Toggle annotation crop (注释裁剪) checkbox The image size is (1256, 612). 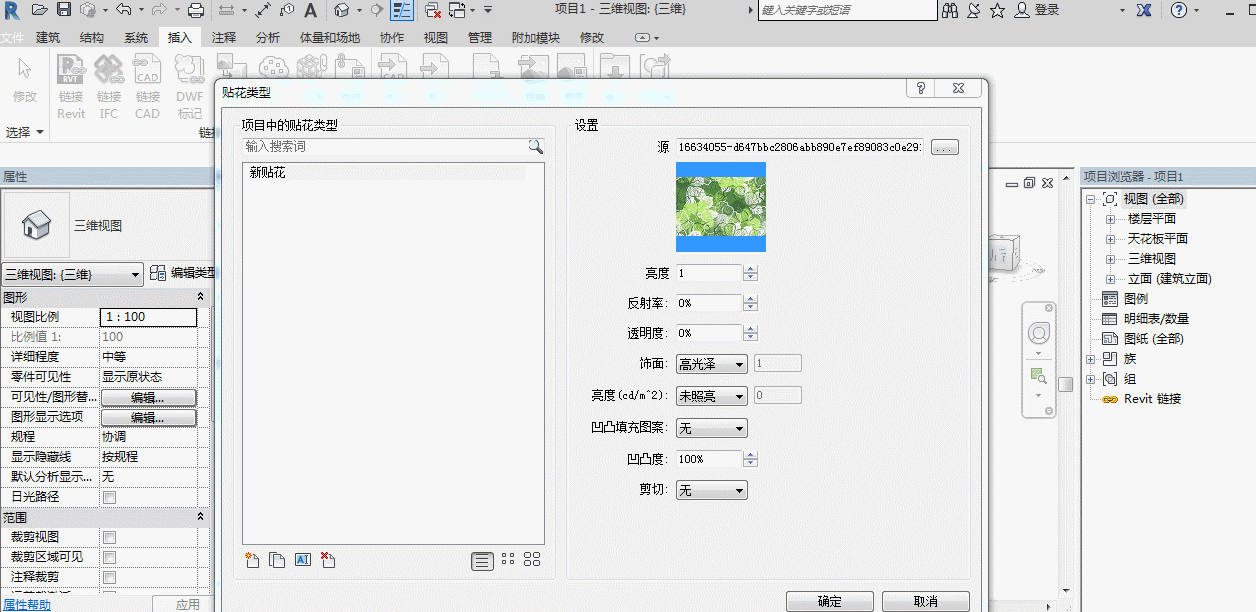click(110, 577)
